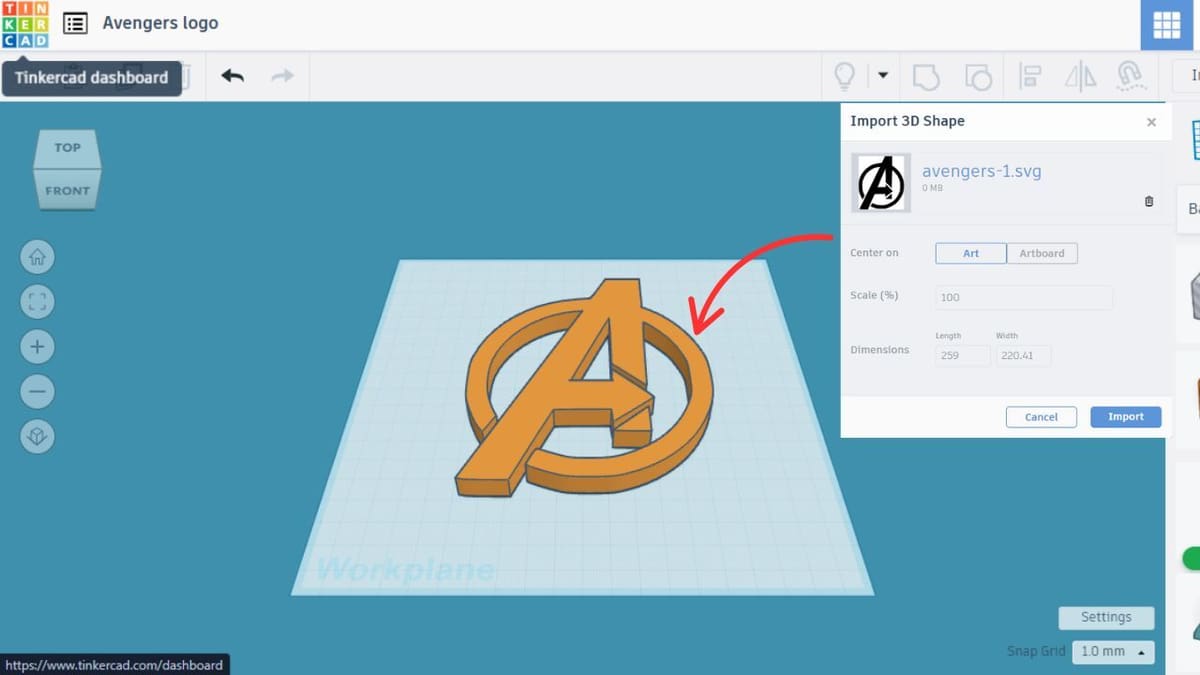Screen dimensions: 1200x675
Task: Open the Align tool
Action: click(1030, 76)
